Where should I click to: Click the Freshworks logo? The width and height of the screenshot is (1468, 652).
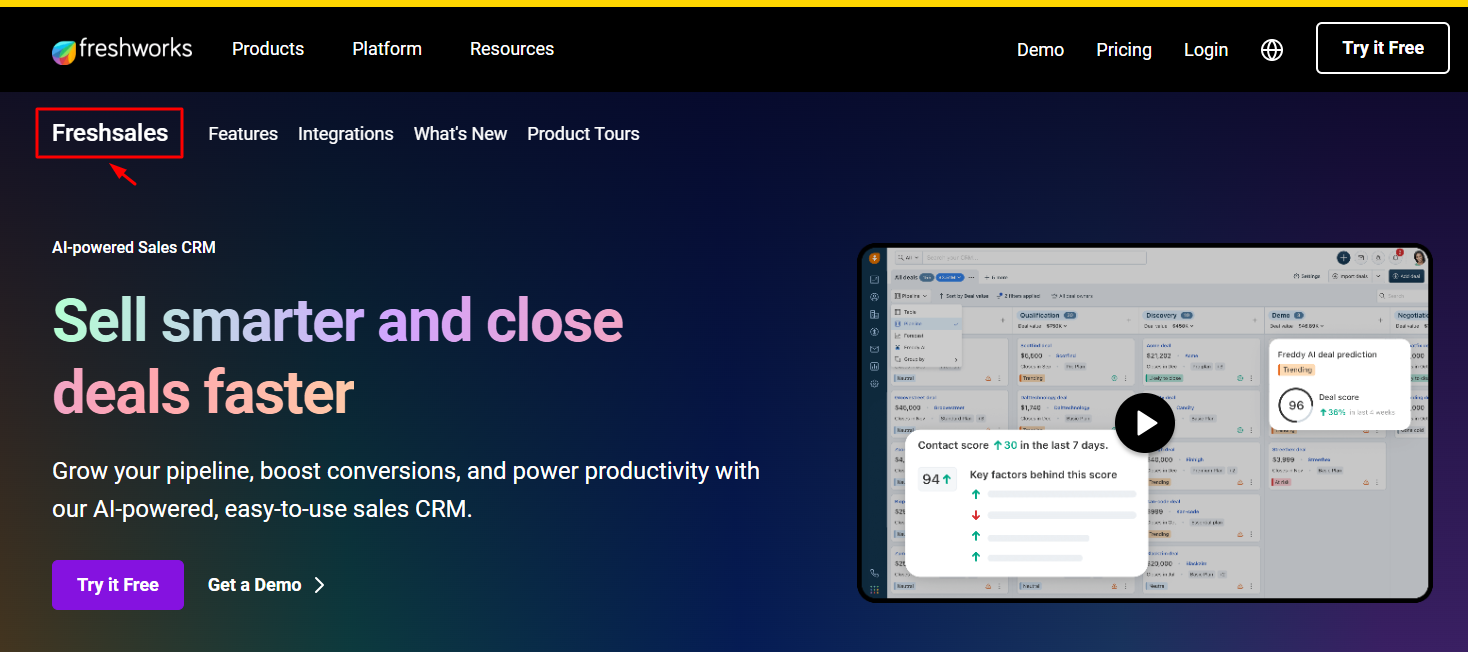pos(121,49)
